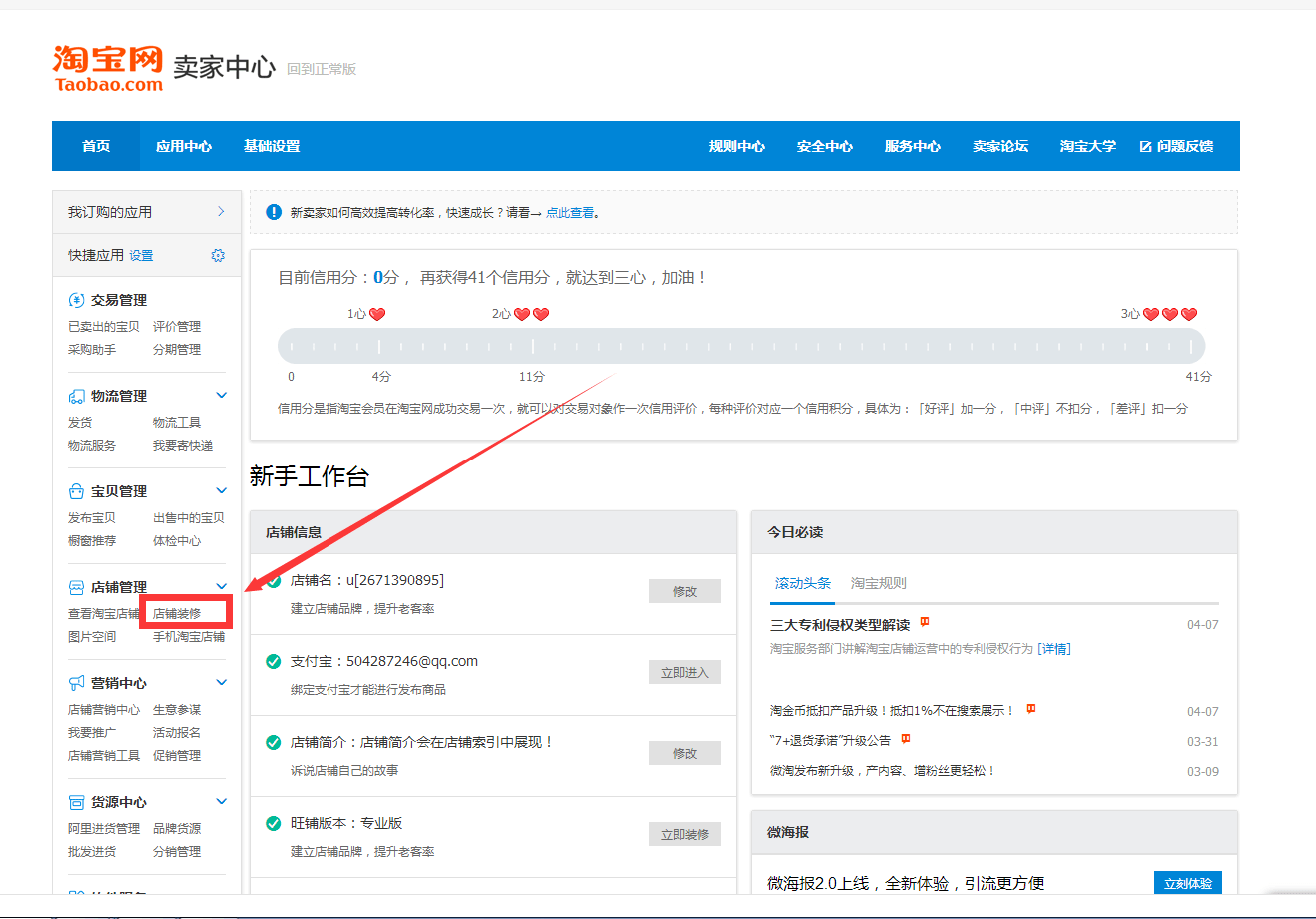Open 安全中心 in the navigation bar
The width and height of the screenshot is (1316, 919).
[825, 146]
